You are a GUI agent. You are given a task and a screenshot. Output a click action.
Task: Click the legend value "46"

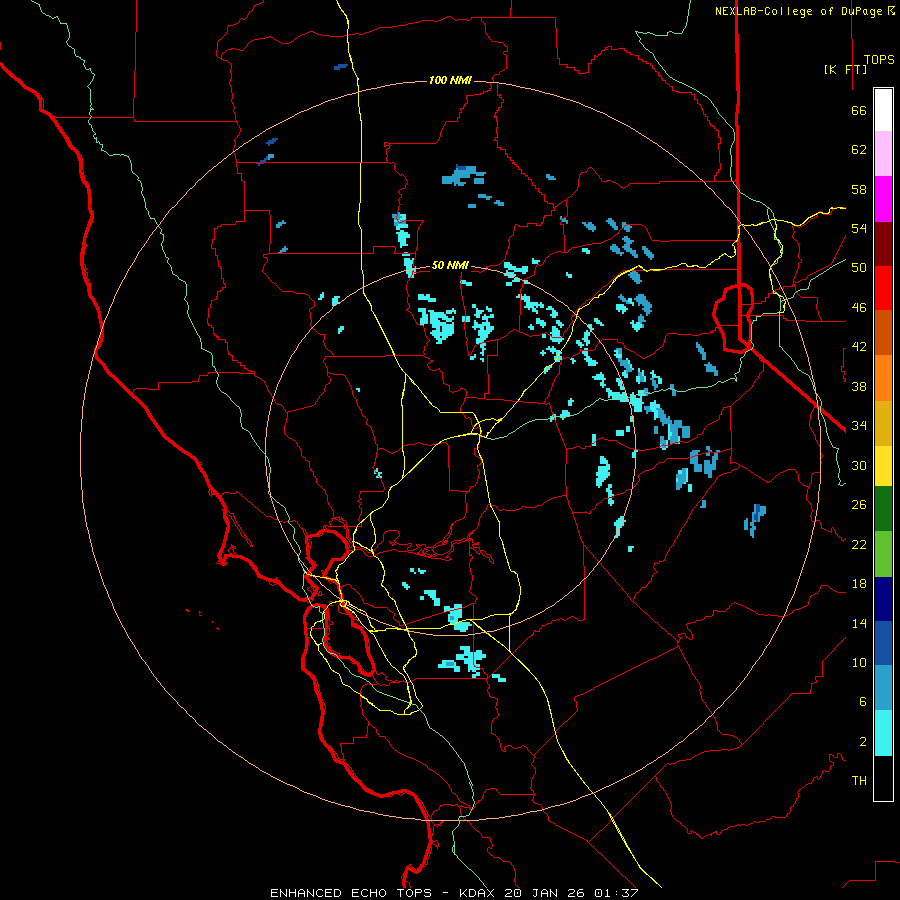point(859,308)
